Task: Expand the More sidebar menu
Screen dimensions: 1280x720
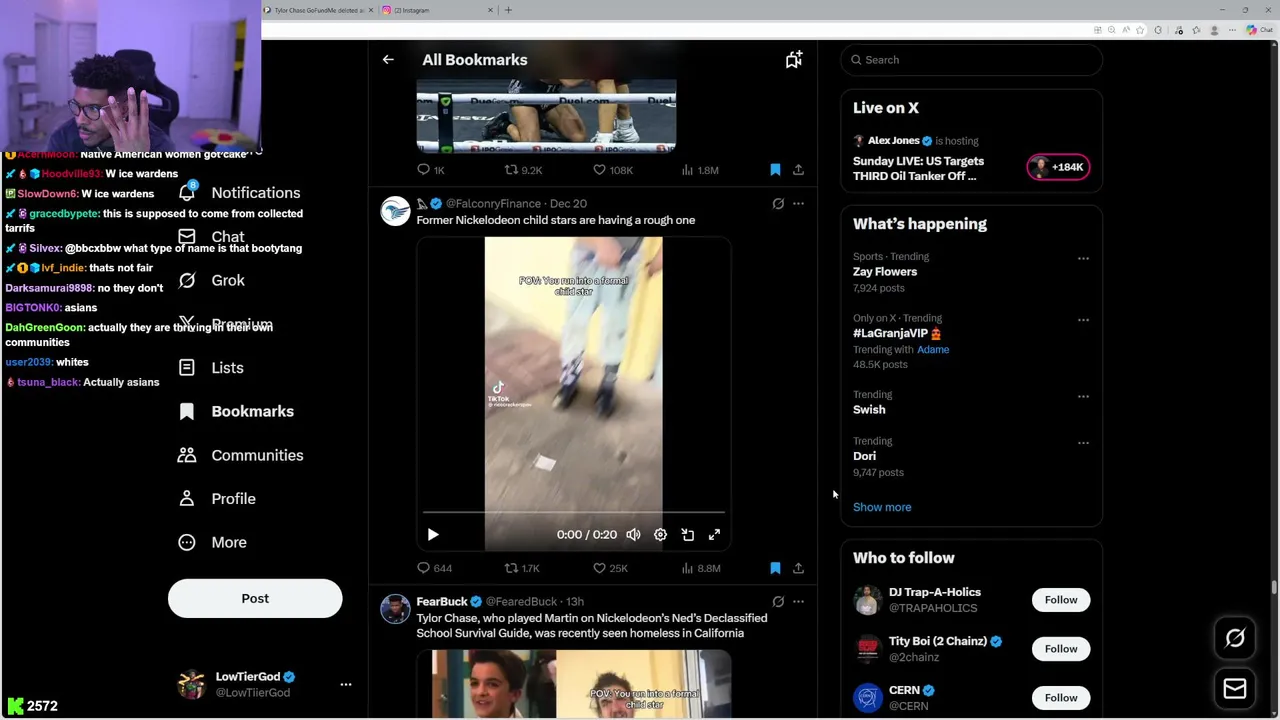Action: [212, 542]
